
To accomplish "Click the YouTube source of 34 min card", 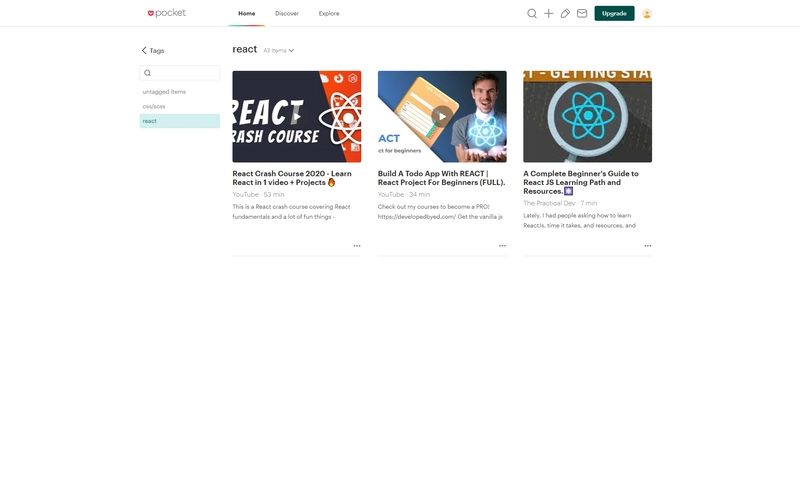I will [391, 194].
